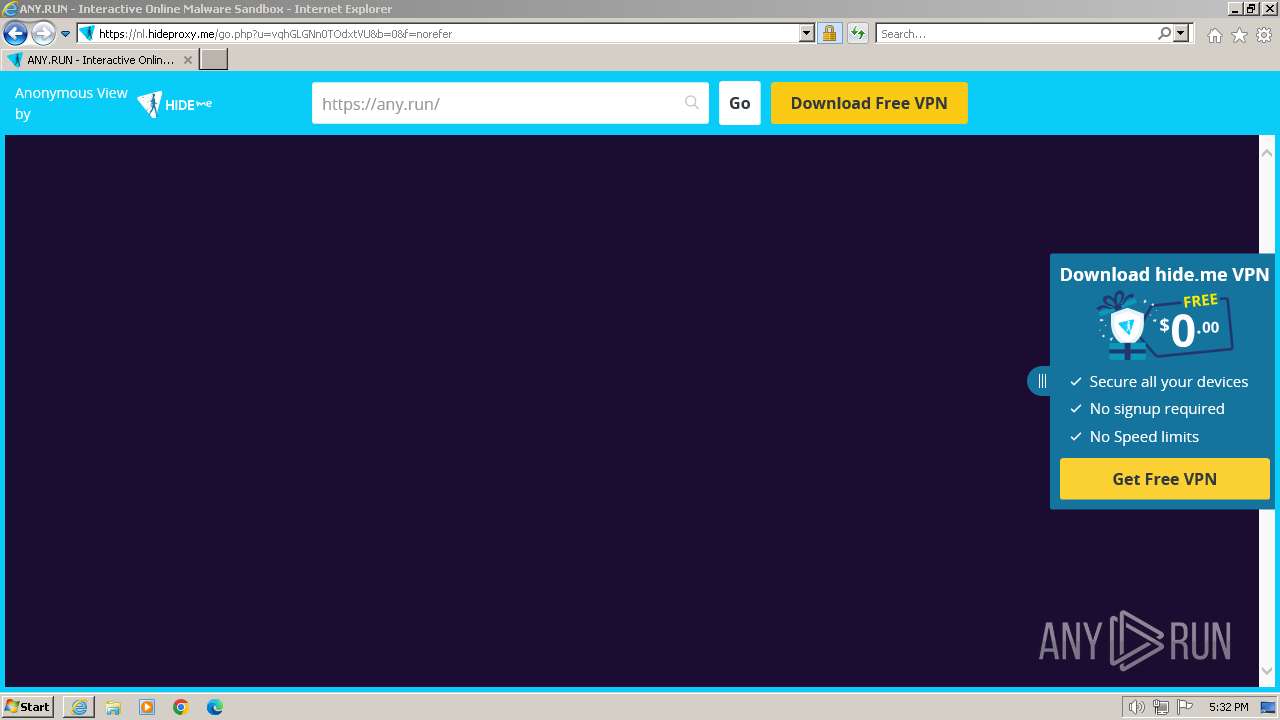This screenshot has height=720, width=1280.
Task: Go back with the browser Back arrow
Action: coord(15,33)
